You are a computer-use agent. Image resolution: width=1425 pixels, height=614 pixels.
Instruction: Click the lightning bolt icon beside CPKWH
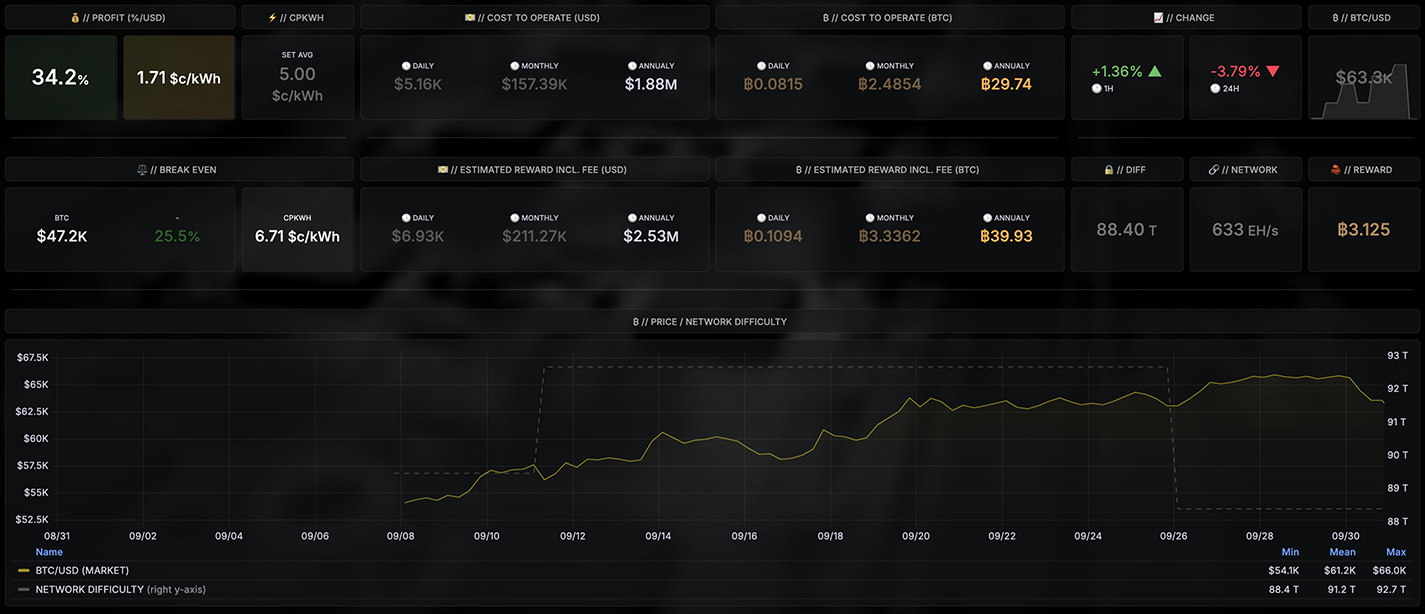coord(273,18)
